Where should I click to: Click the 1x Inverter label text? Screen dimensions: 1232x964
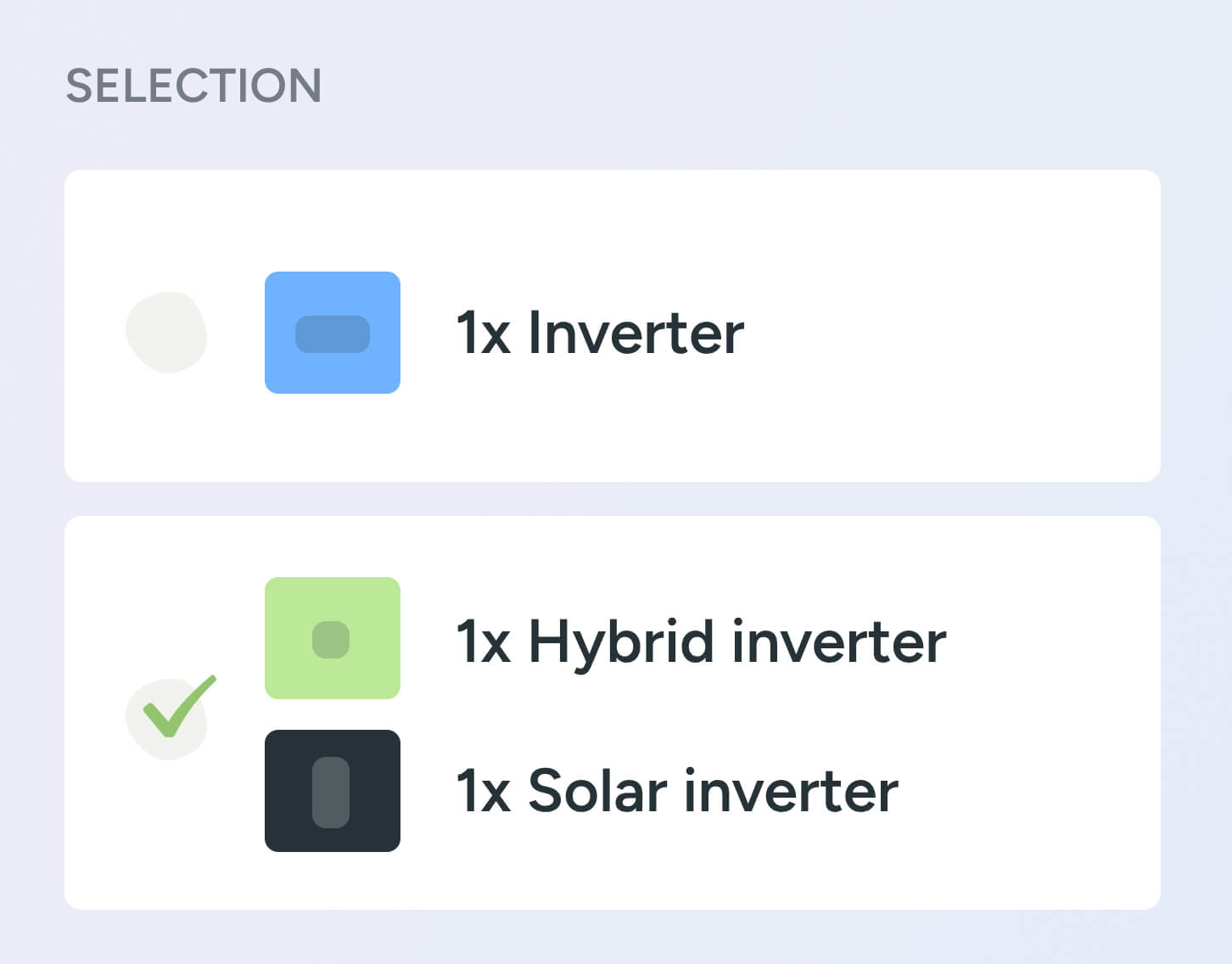coord(598,332)
